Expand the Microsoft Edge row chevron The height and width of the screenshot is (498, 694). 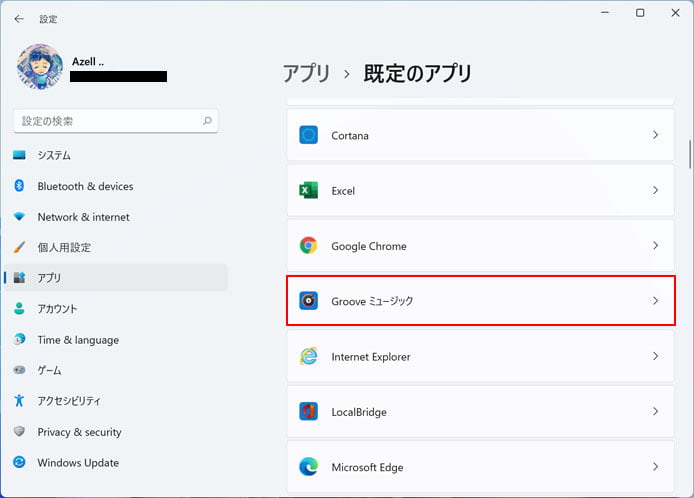coord(655,467)
